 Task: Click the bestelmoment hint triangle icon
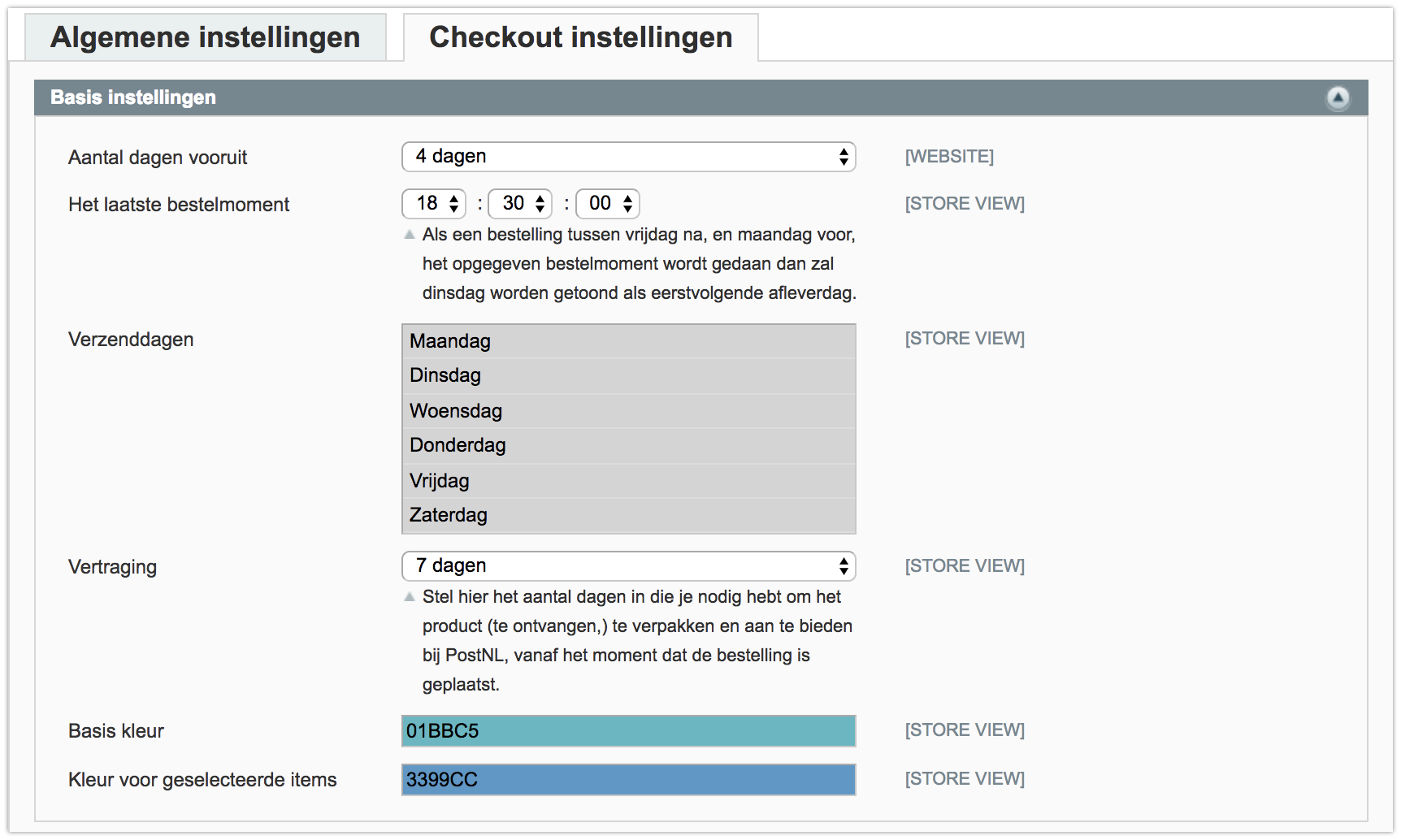(410, 235)
